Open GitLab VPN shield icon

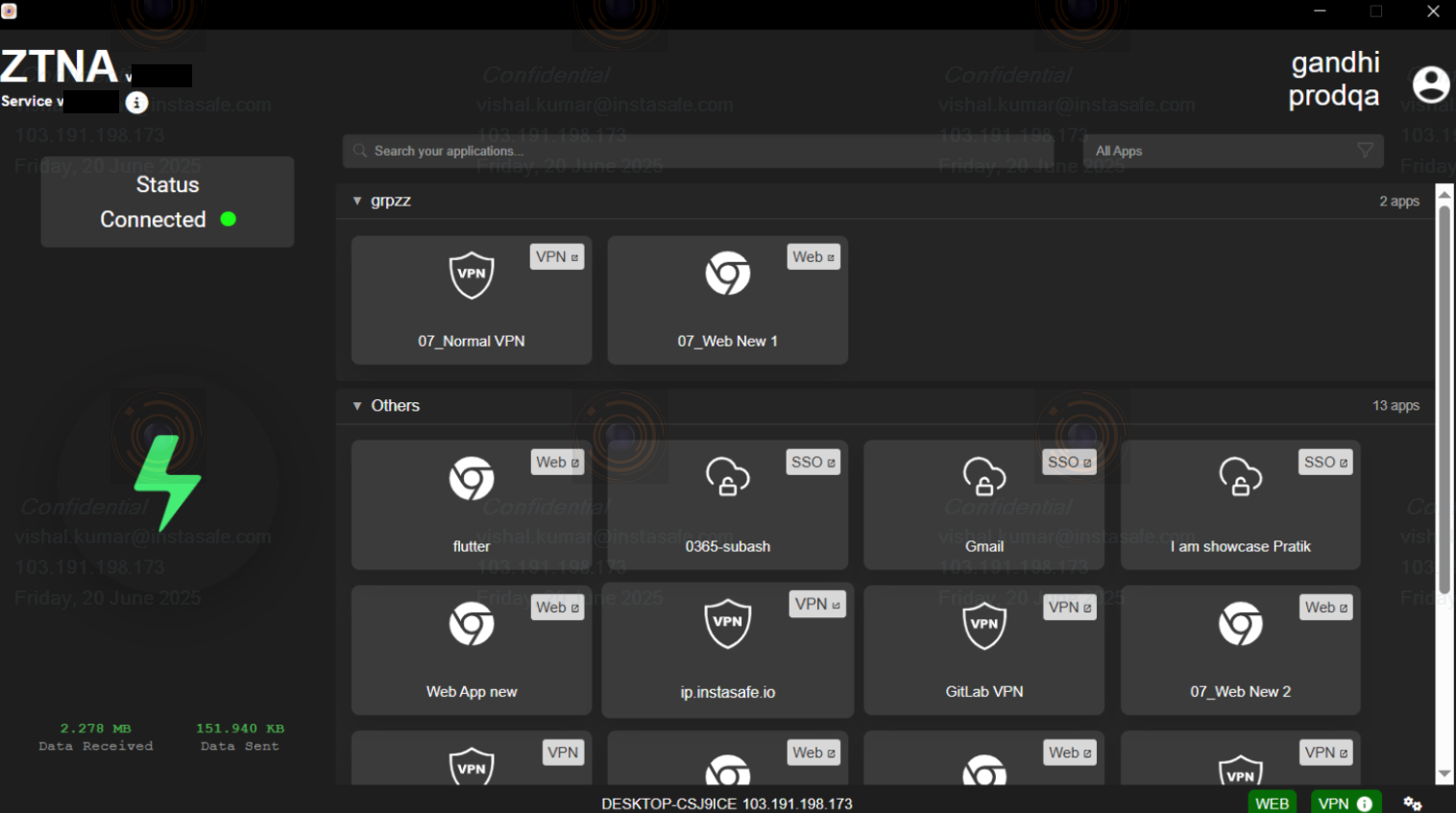[x=984, y=625]
